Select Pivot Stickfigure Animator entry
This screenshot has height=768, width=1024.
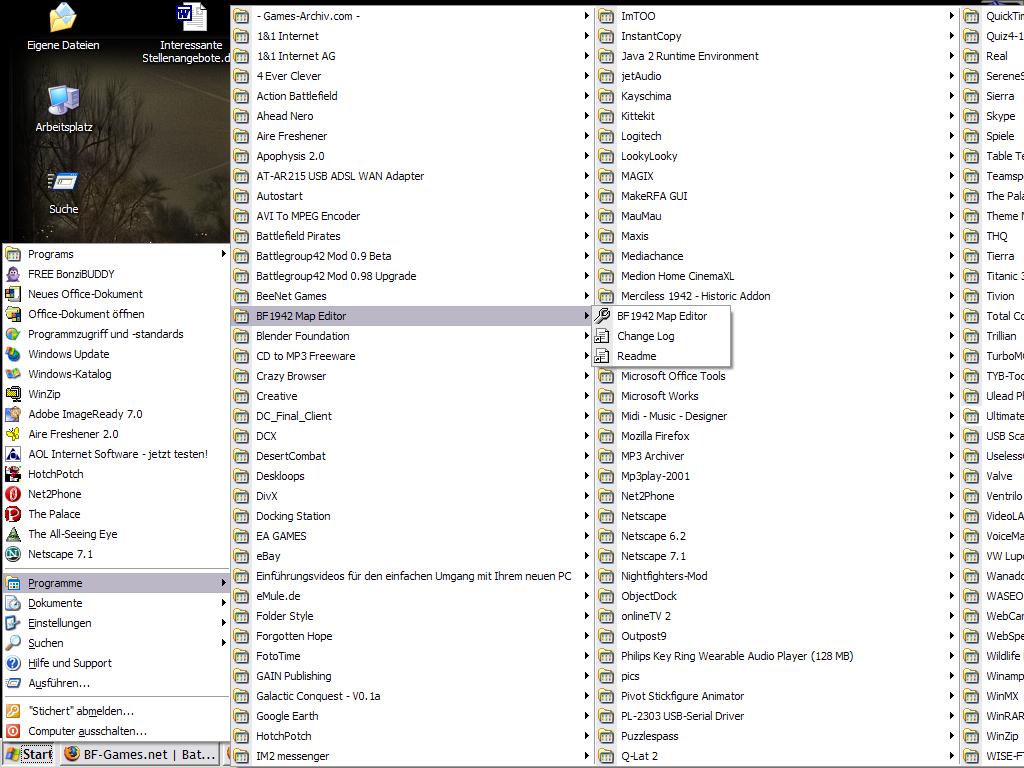(x=776, y=696)
